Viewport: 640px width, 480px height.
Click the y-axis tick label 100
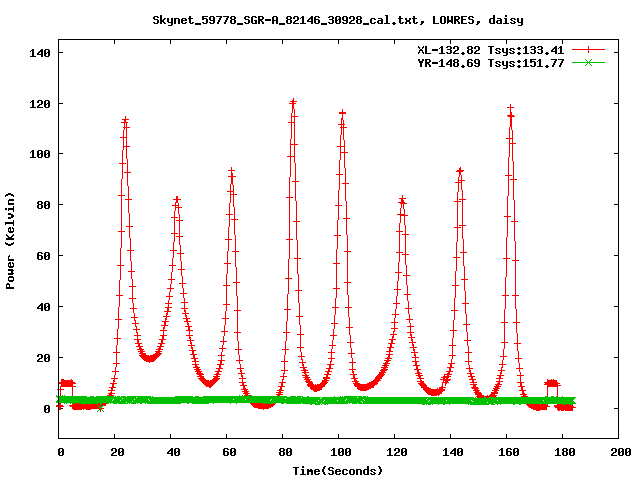pos(40,154)
